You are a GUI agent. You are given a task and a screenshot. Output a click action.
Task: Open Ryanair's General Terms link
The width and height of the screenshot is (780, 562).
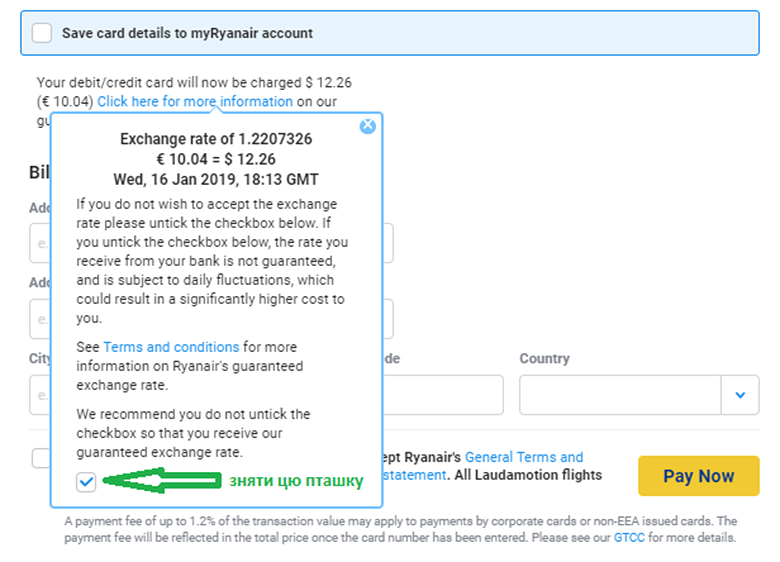tap(524, 457)
